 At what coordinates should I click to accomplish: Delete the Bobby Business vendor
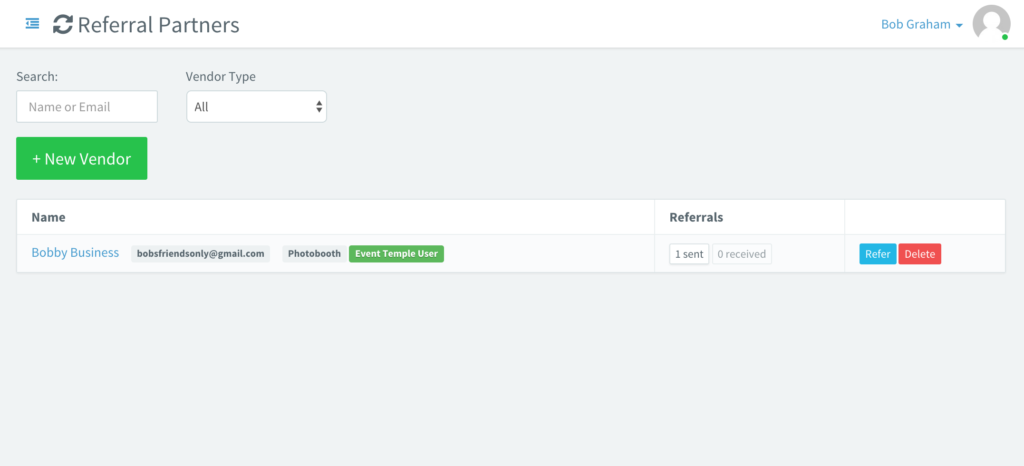point(919,254)
